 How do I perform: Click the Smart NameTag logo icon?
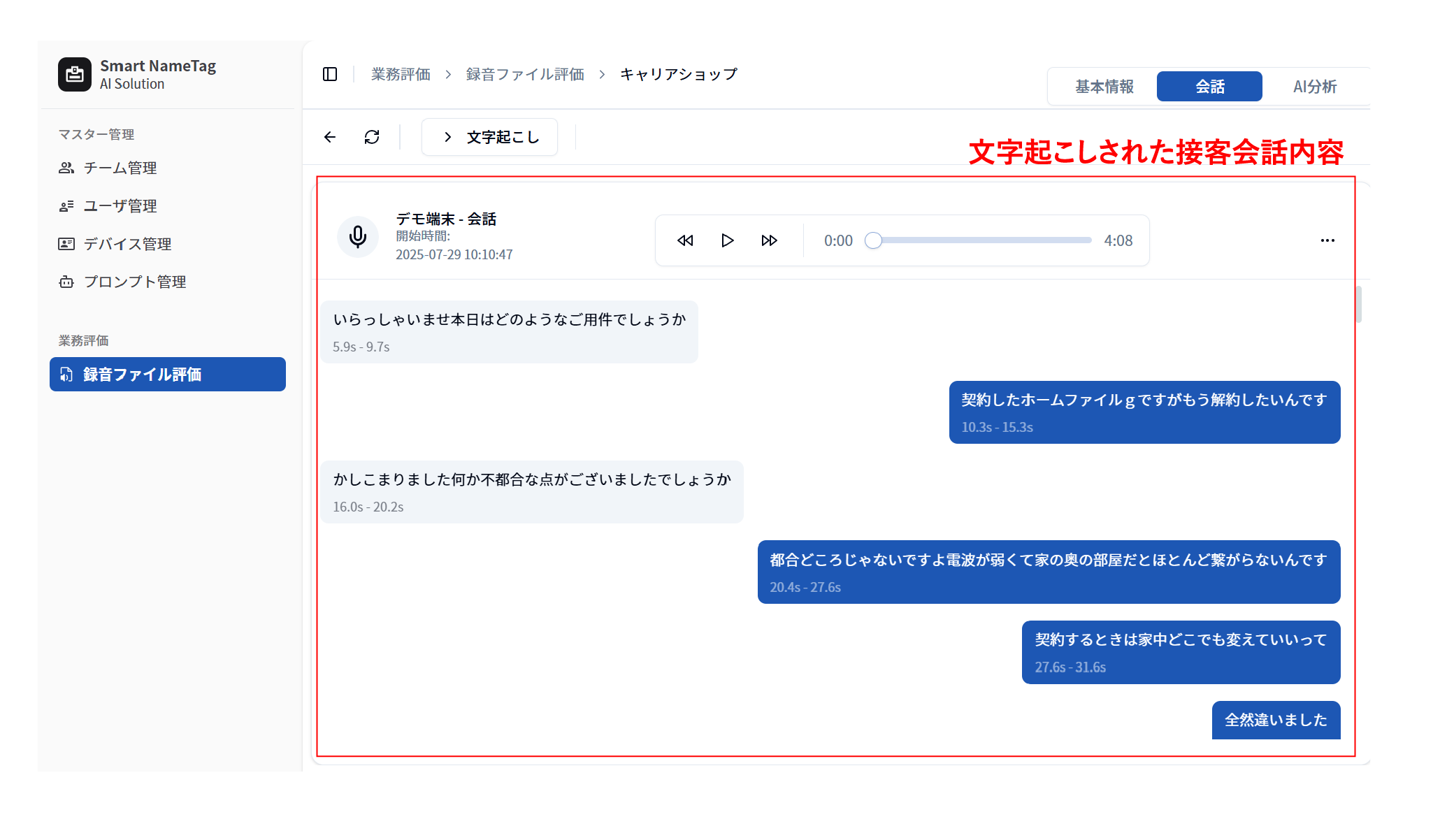pos(75,74)
